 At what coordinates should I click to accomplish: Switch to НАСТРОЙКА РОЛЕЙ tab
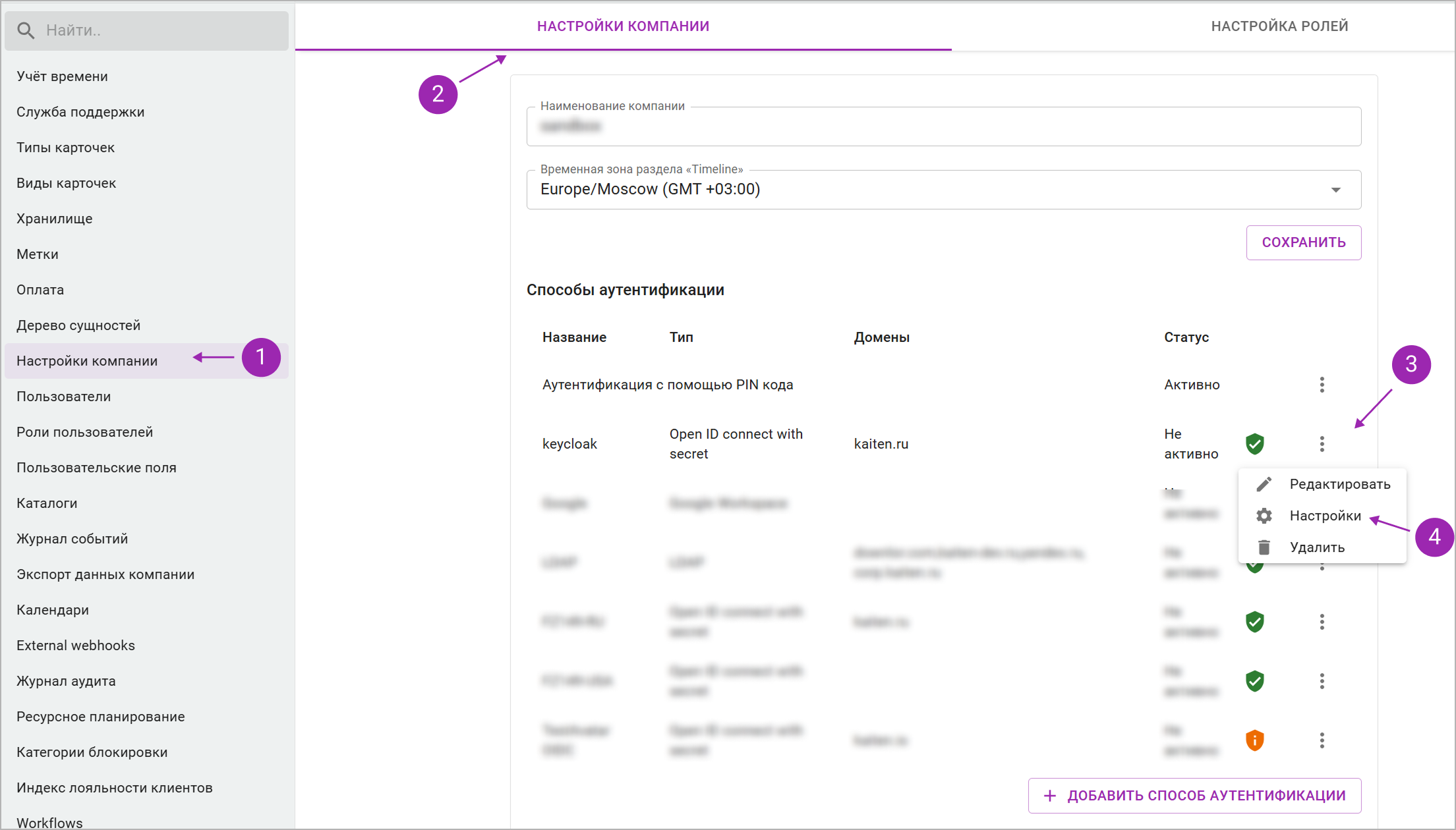click(x=1279, y=26)
